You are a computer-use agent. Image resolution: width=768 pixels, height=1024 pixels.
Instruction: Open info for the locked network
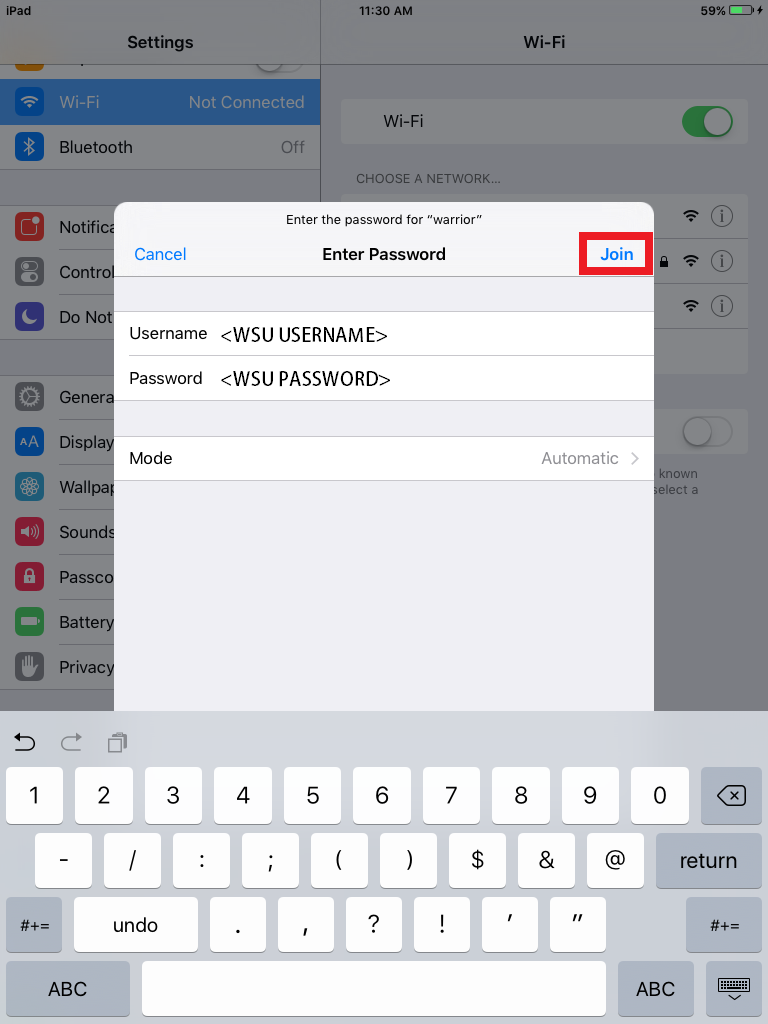click(722, 261)
